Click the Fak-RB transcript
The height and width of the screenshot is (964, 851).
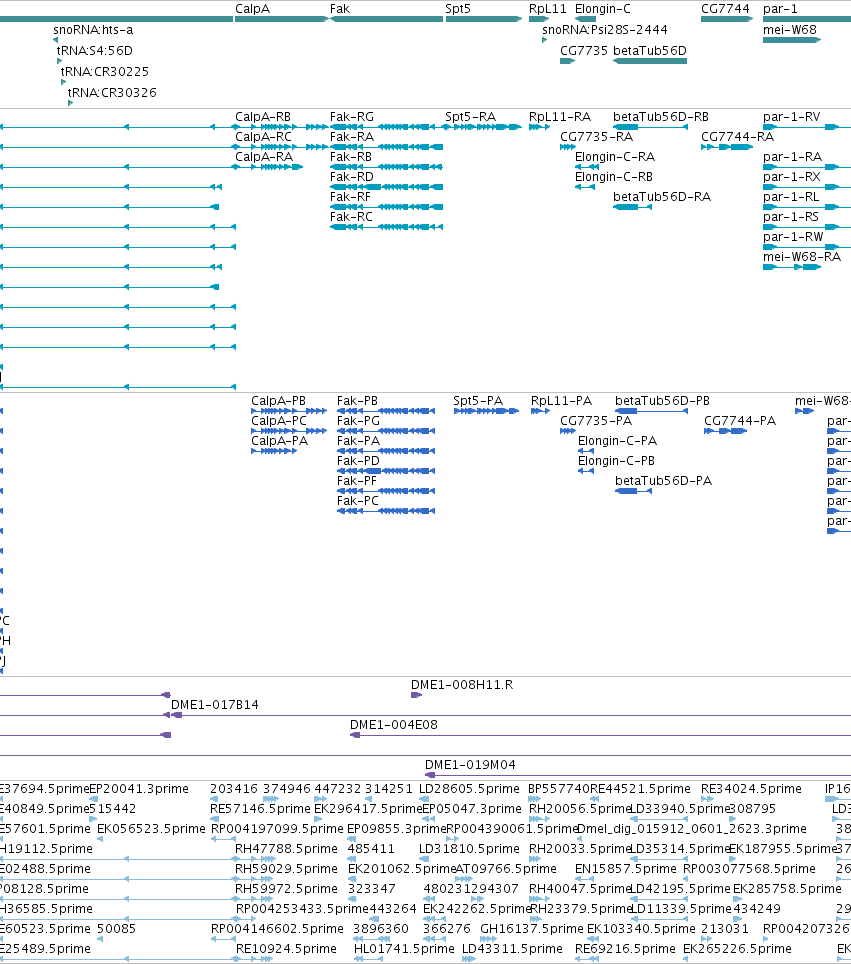point(386,167)
